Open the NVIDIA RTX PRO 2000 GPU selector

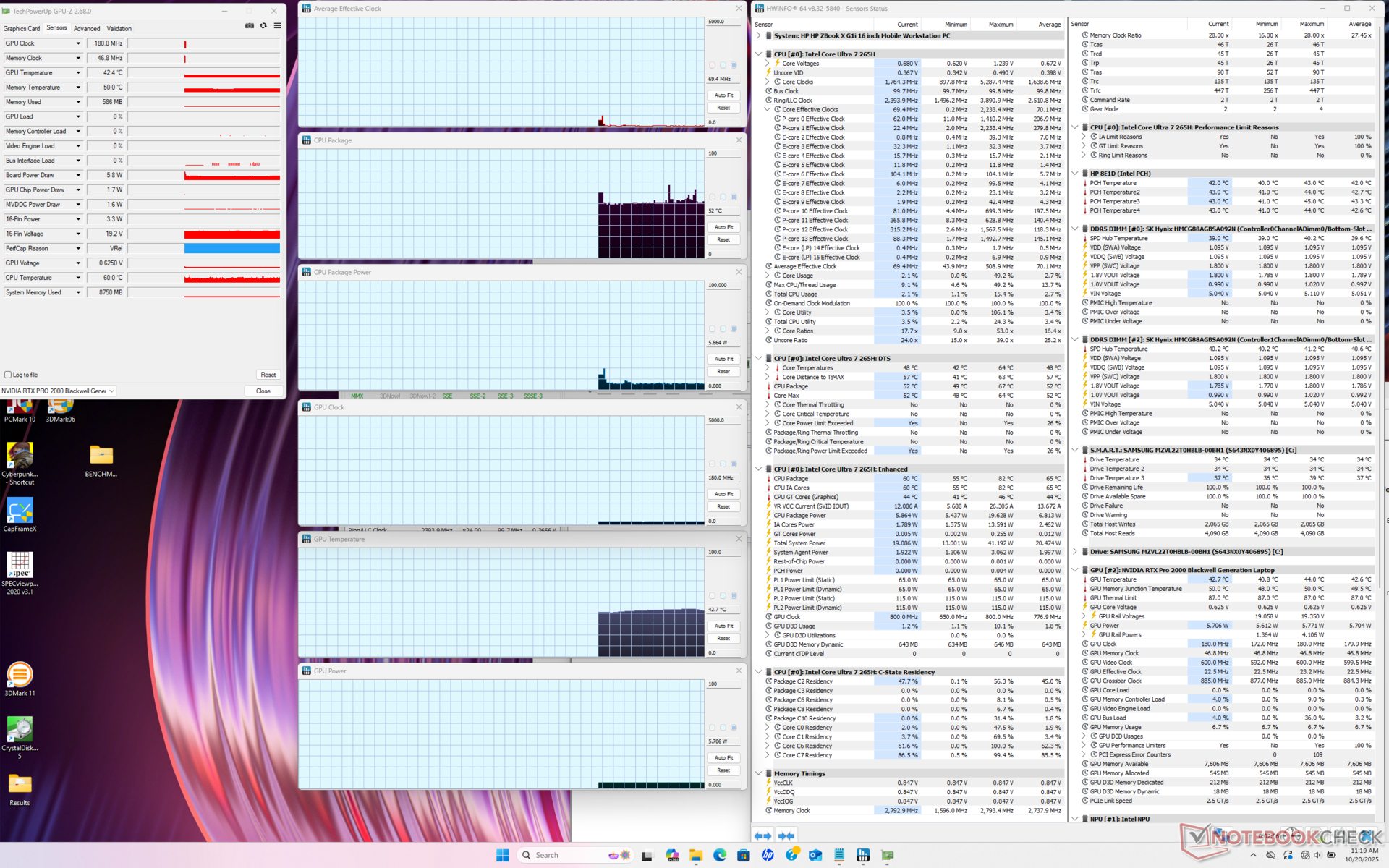58,391
